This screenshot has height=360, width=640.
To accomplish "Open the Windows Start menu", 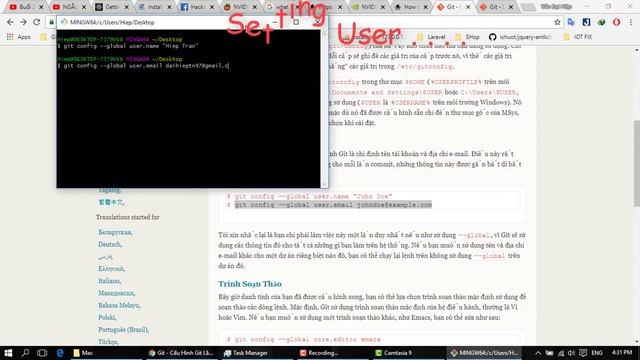I will point(8,353).
